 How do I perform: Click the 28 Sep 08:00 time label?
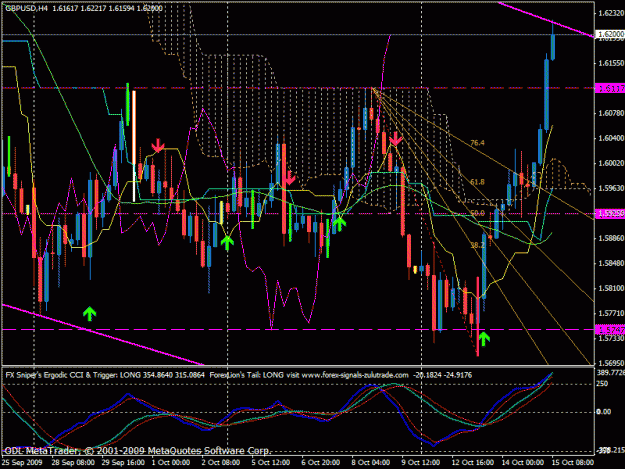(73, 462)
